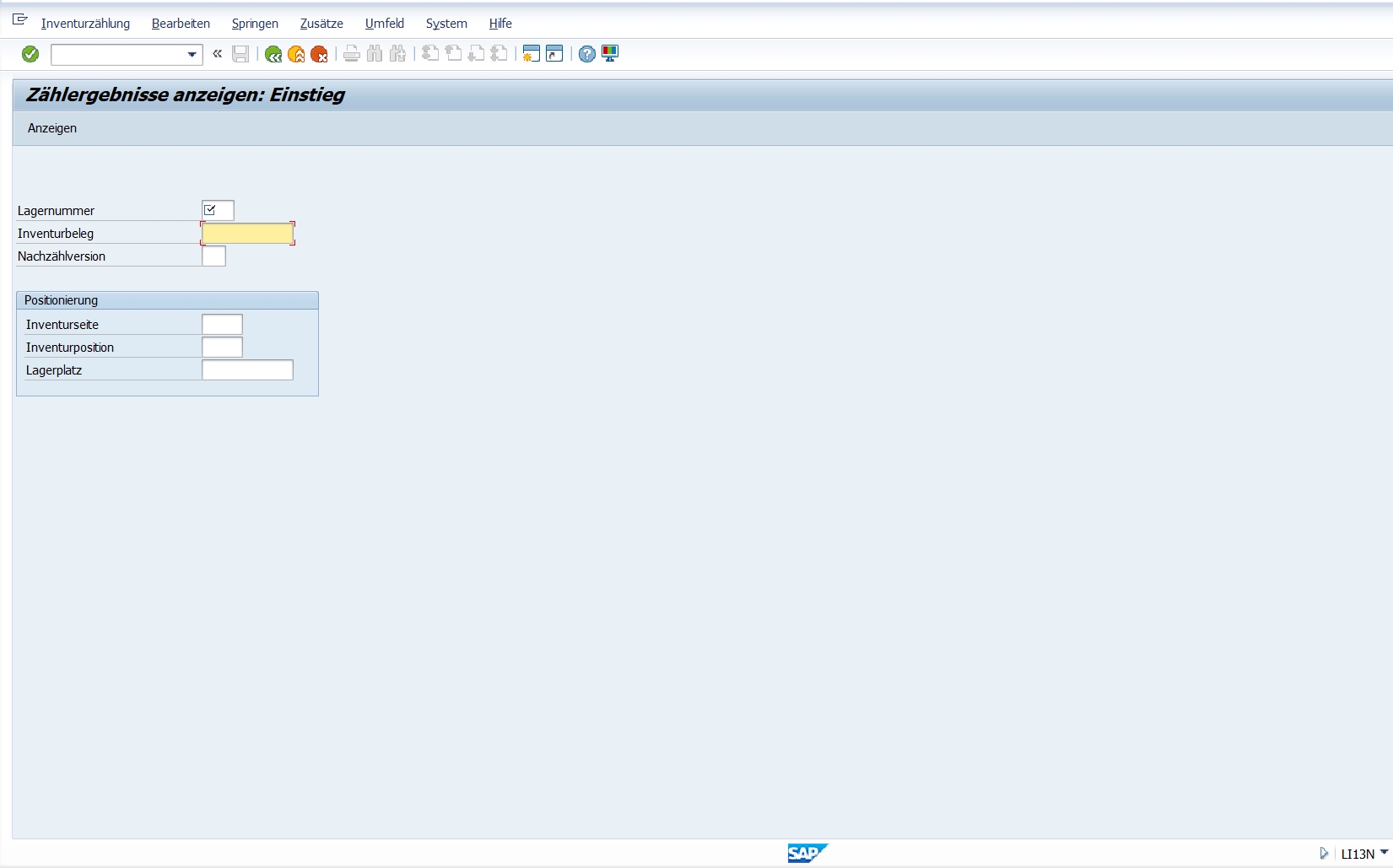Click the Find binoculars icon
Viewport: 1393px width, 868px height.
click(x=375, y=54)
